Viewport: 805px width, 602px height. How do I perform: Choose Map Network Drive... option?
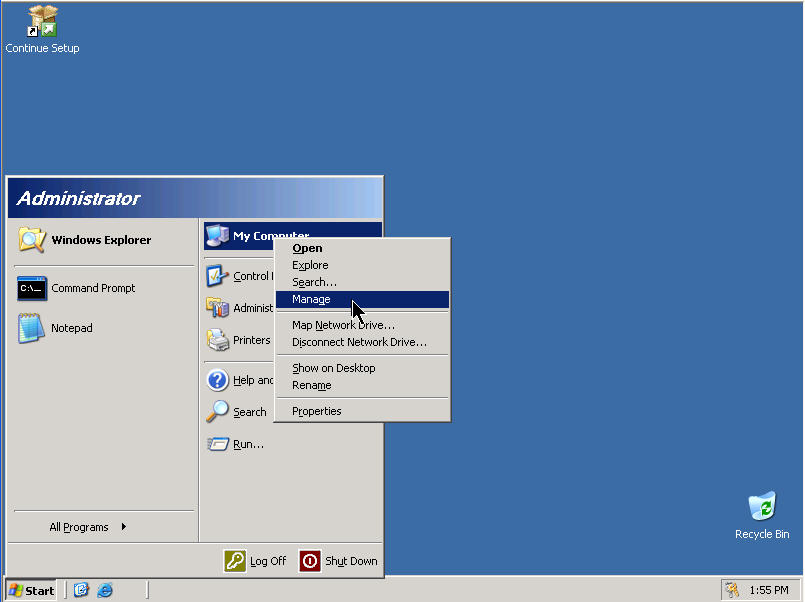(x=362, y=325)
